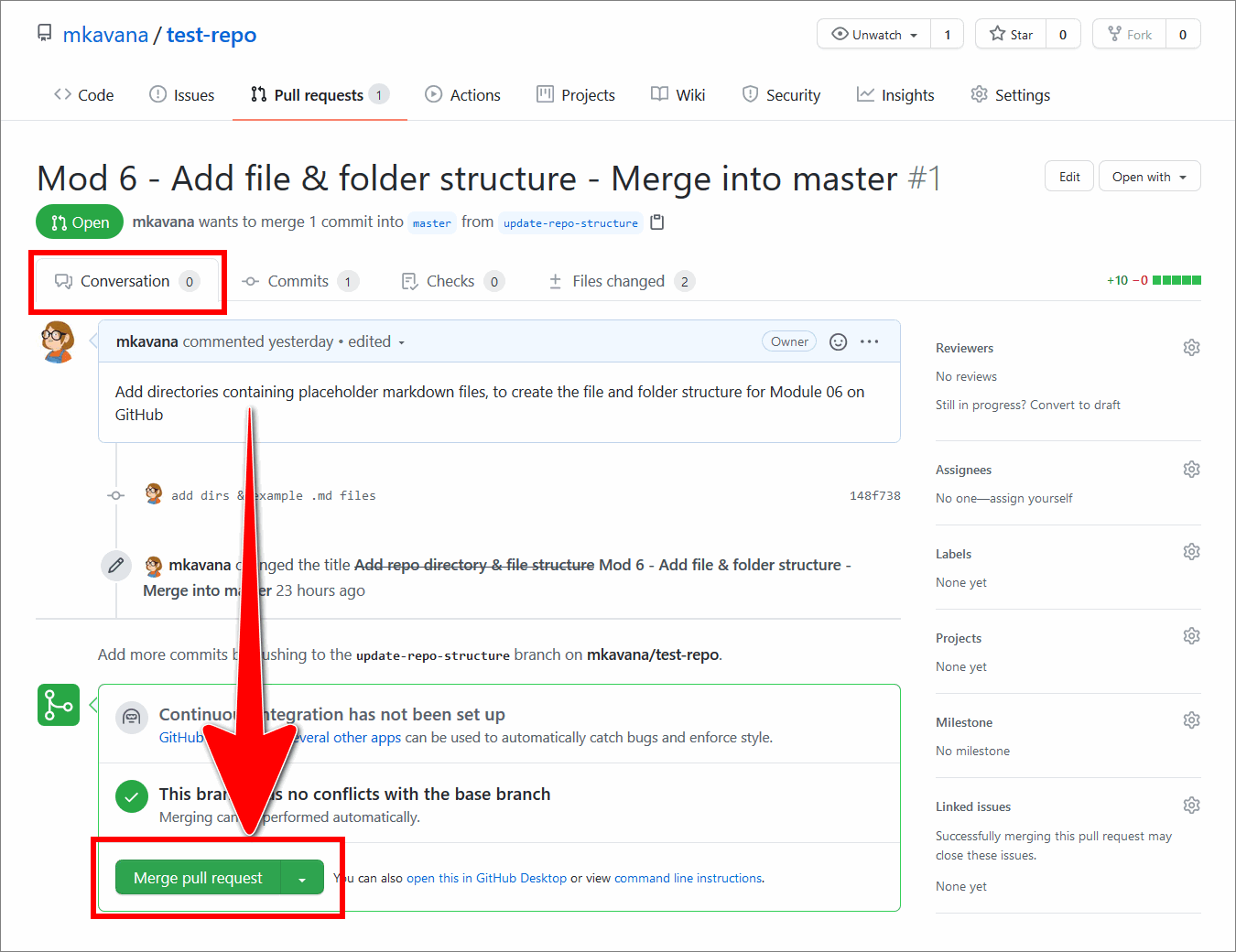Open the Actions tab
The width and height of the screenshot is (1236, 952).
(x=463, y=95)
